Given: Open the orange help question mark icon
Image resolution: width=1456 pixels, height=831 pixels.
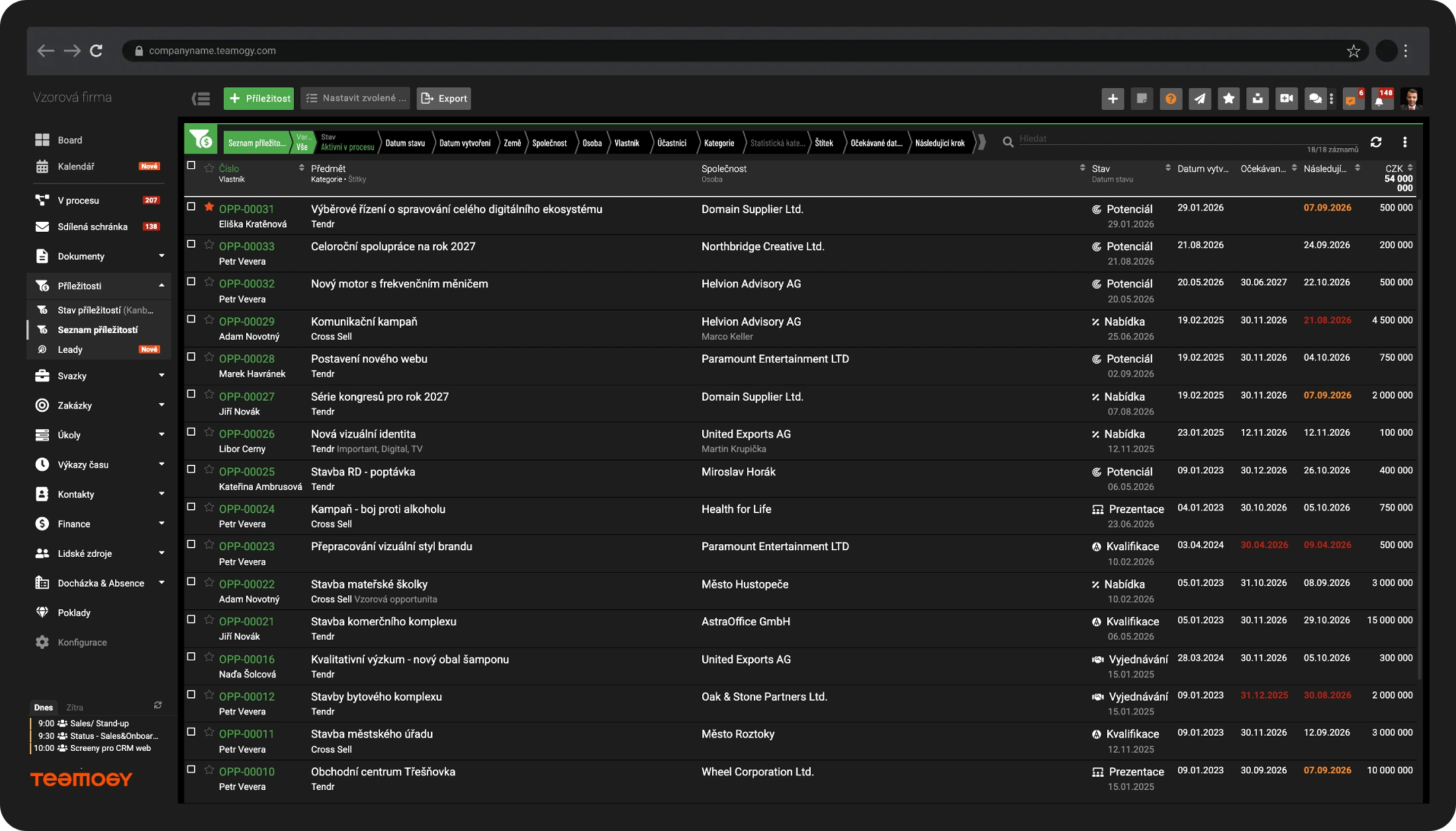Looking at the screenshot, I should (1171, 99).
